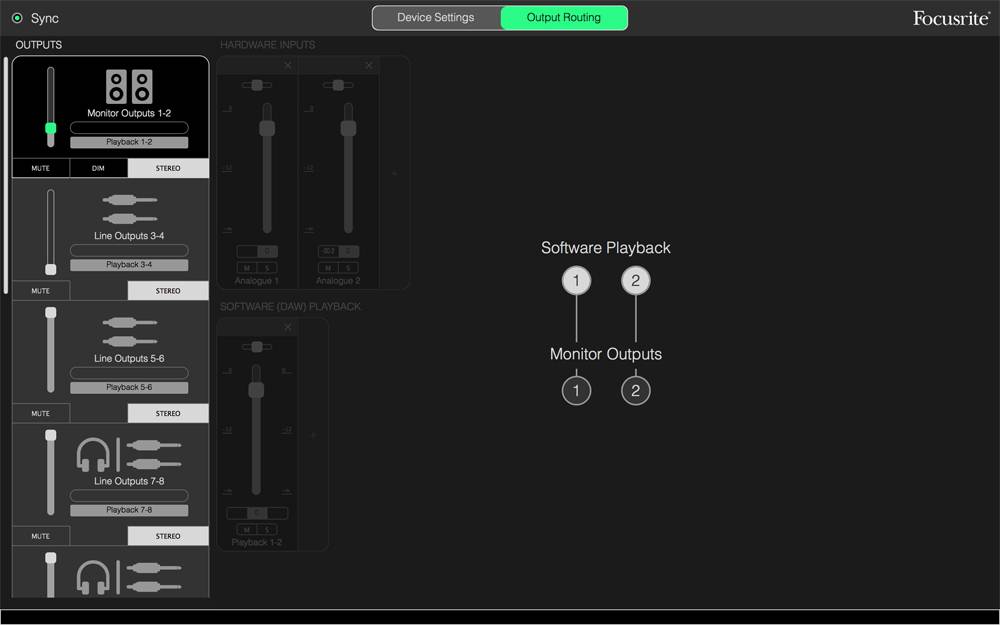Switch to the Device Settings tab
The image size is (1000, 625).
click(436, 18)
